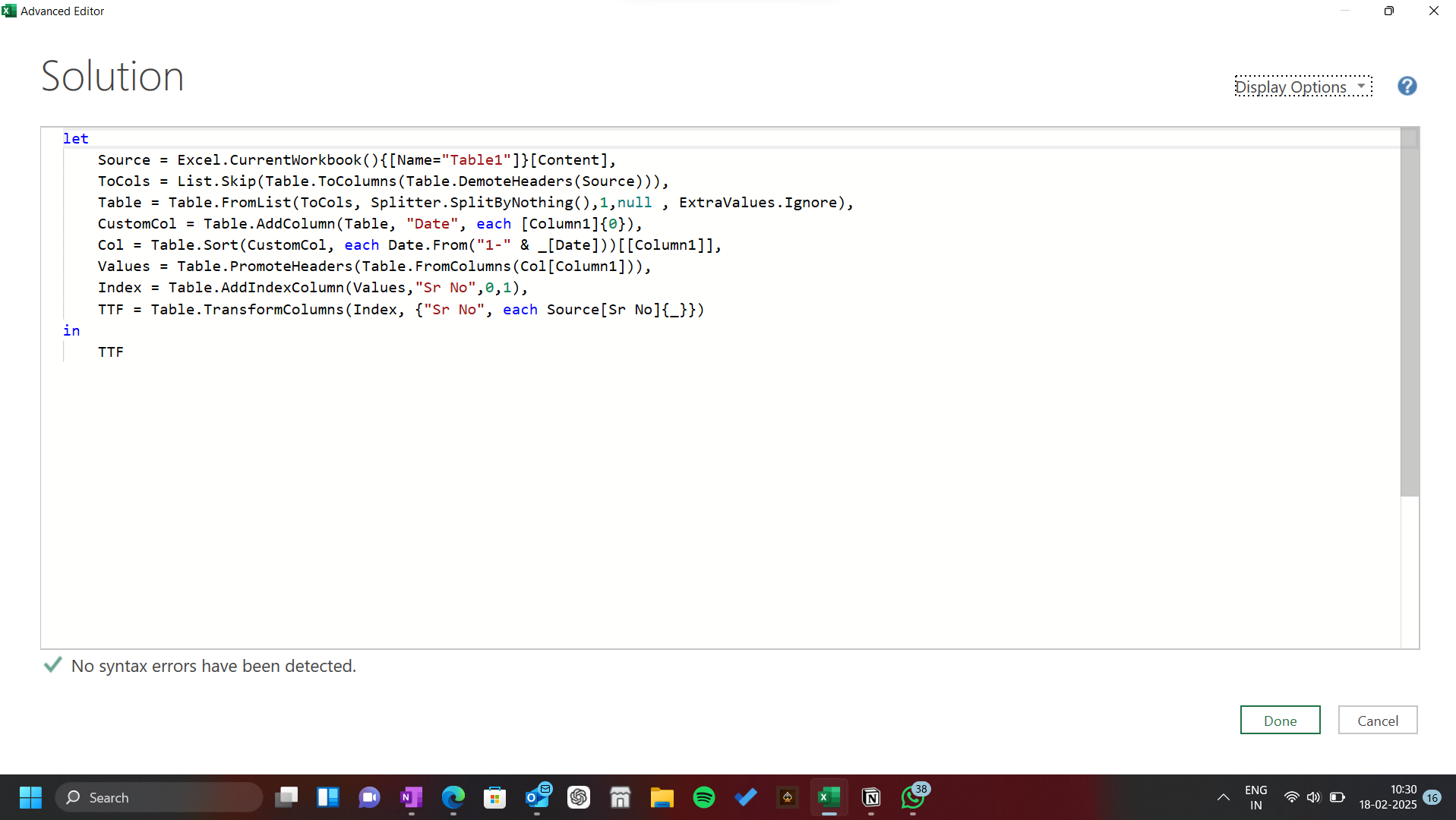Click the Done button

coord(1280,721)
